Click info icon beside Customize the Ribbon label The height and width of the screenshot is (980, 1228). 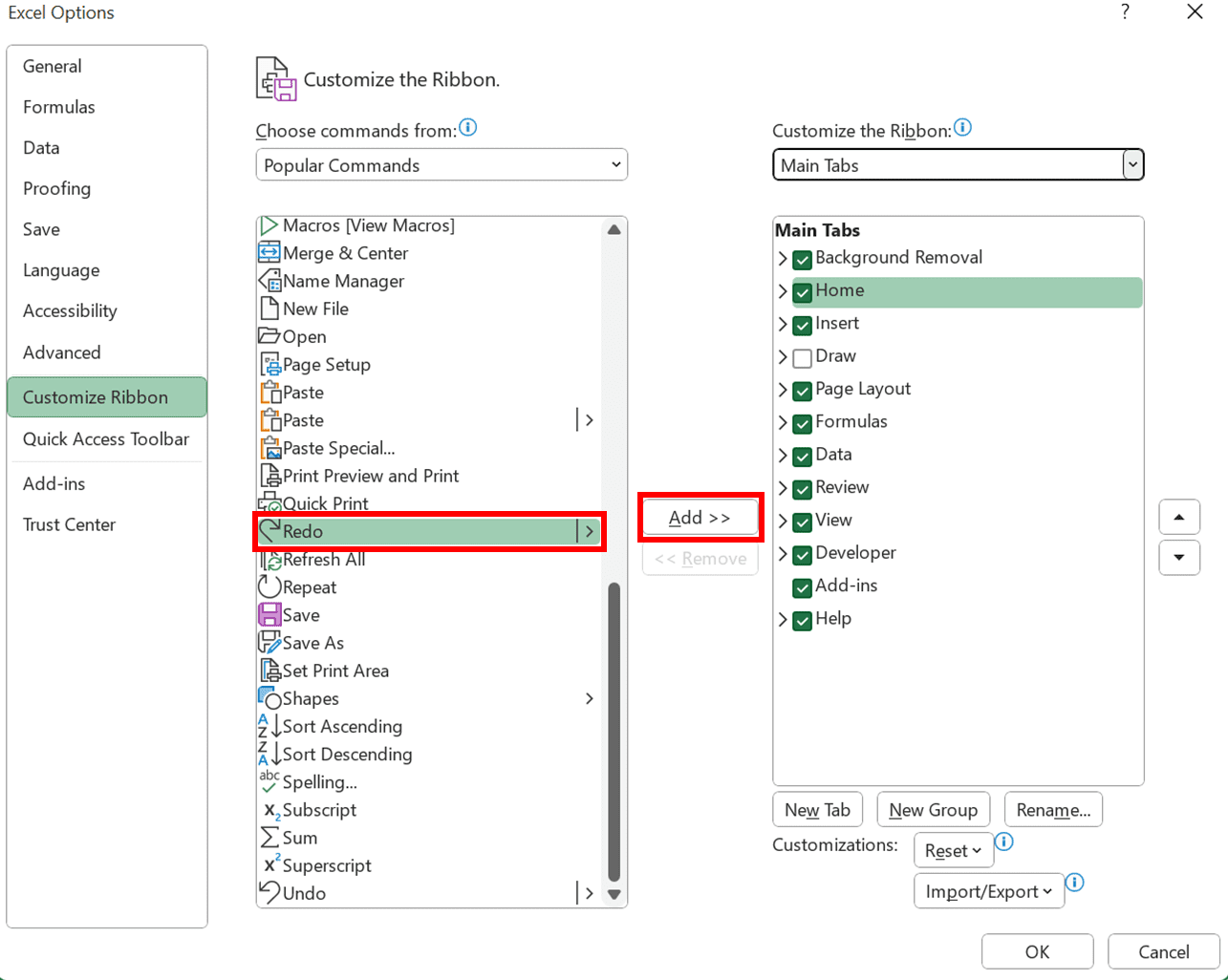[x=963, y=127]
